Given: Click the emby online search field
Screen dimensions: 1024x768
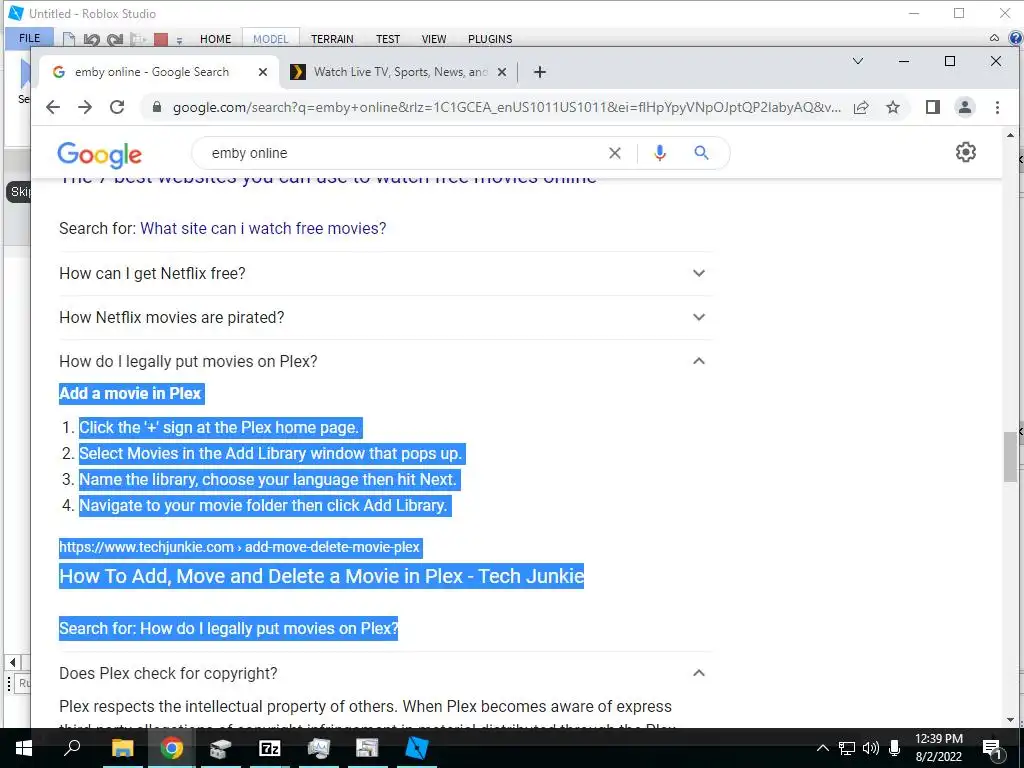Looking at the screenshot, I should (405, 153).
